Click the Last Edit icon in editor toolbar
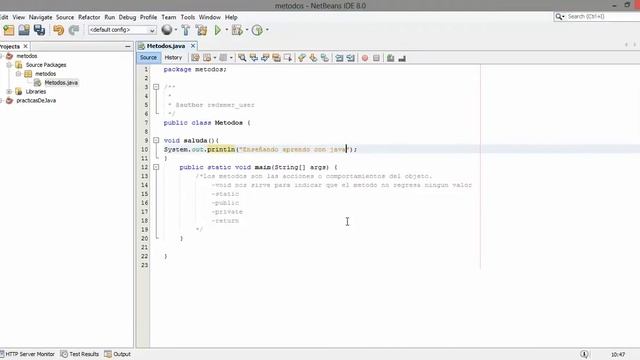This screenshot has height=360, width=640. pos(195,58)
